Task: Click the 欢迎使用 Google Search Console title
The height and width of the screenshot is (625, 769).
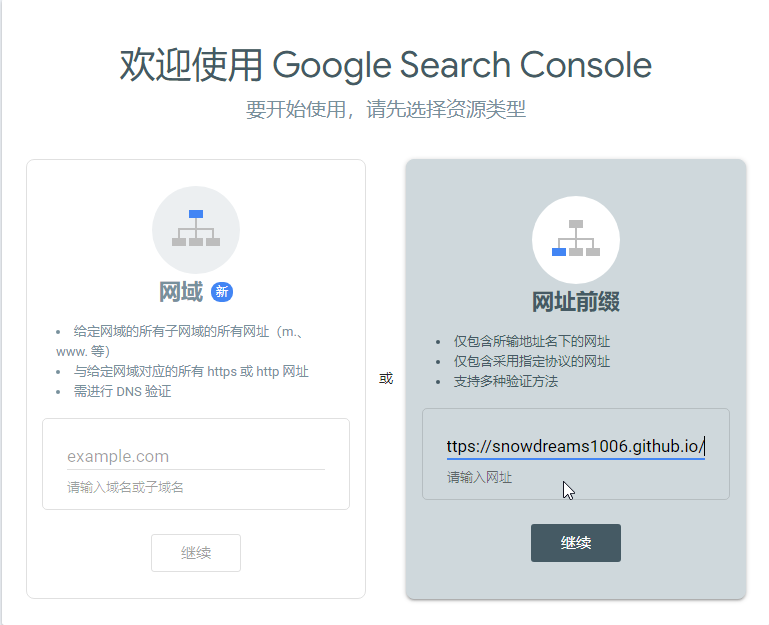Action: (x=385, y=65)
